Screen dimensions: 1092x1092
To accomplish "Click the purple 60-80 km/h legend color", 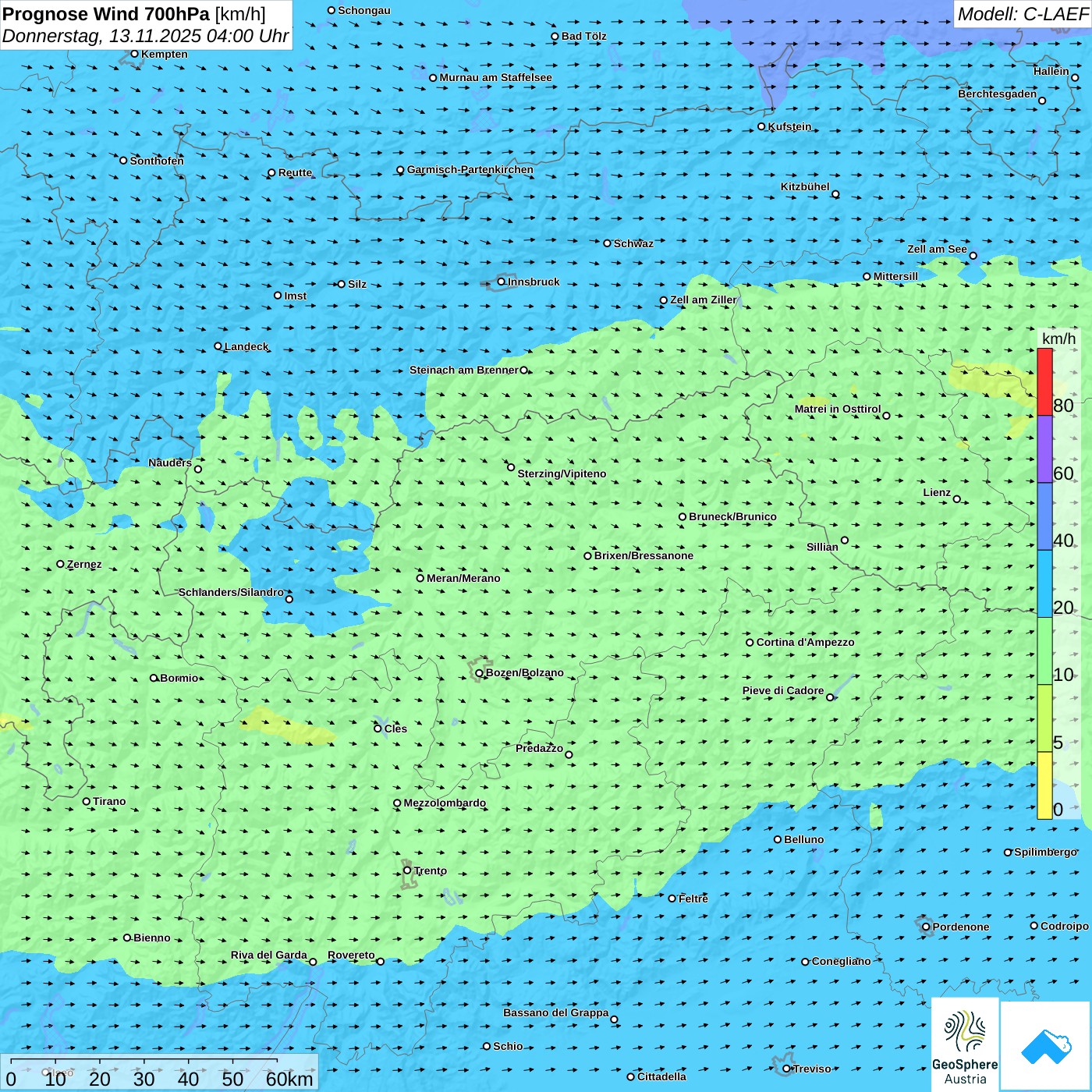I will 1044,449.
